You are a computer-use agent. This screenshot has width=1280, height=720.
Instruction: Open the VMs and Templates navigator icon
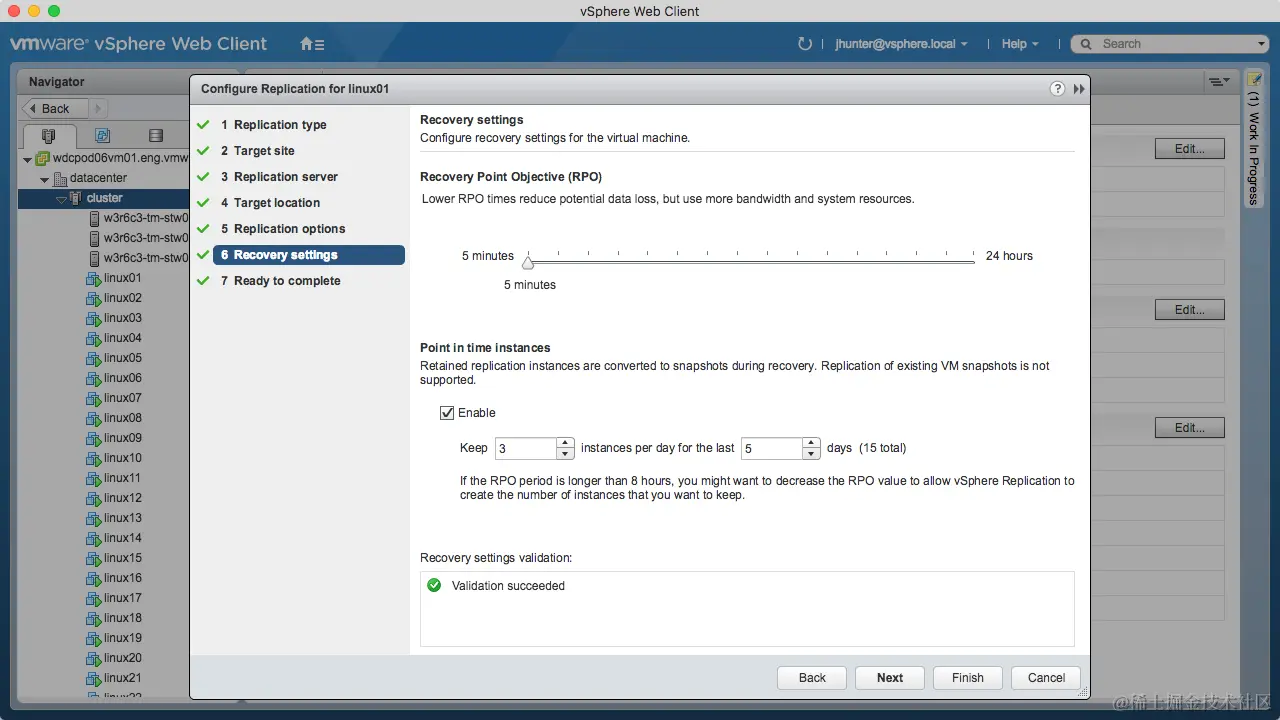[x=102, y=134]
